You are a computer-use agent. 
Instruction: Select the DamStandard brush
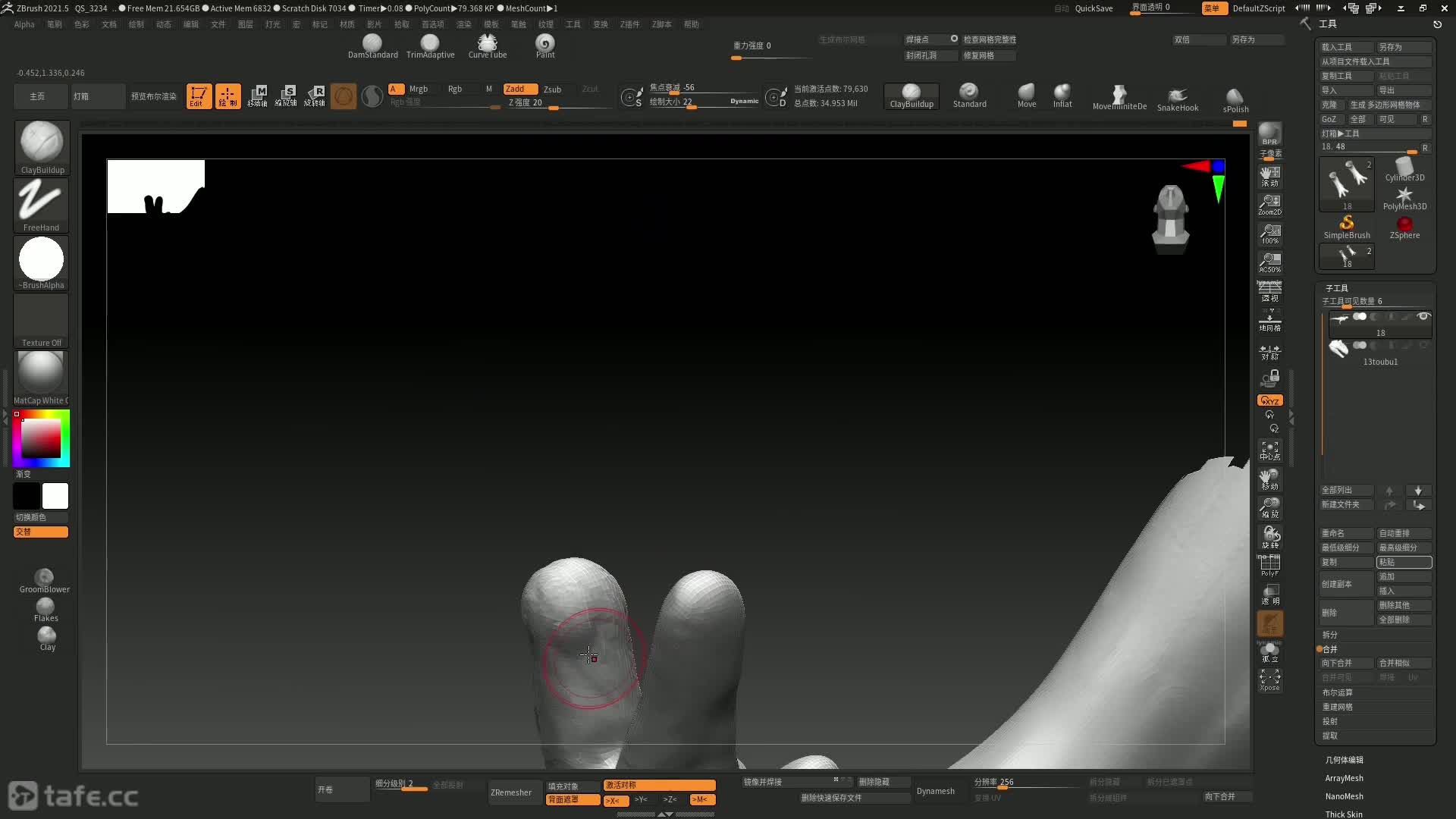tap(372, 46)
